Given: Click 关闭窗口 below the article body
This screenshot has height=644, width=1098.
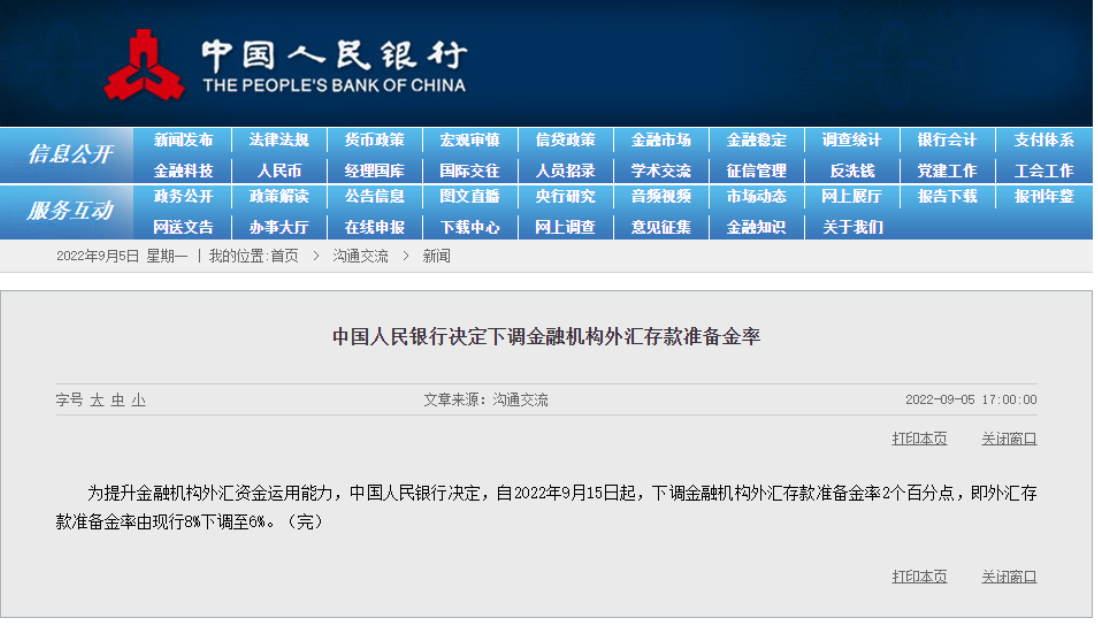Looking at the screenshot, I should (1009, 577).
